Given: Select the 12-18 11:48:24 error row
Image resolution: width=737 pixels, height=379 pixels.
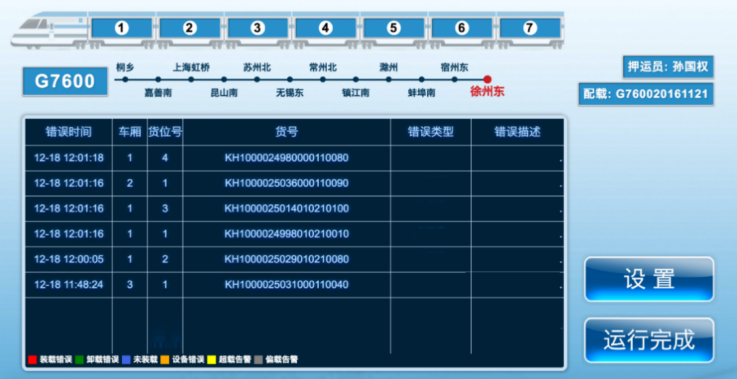Looking at the screenshot, I should click(x=294, y=284).
